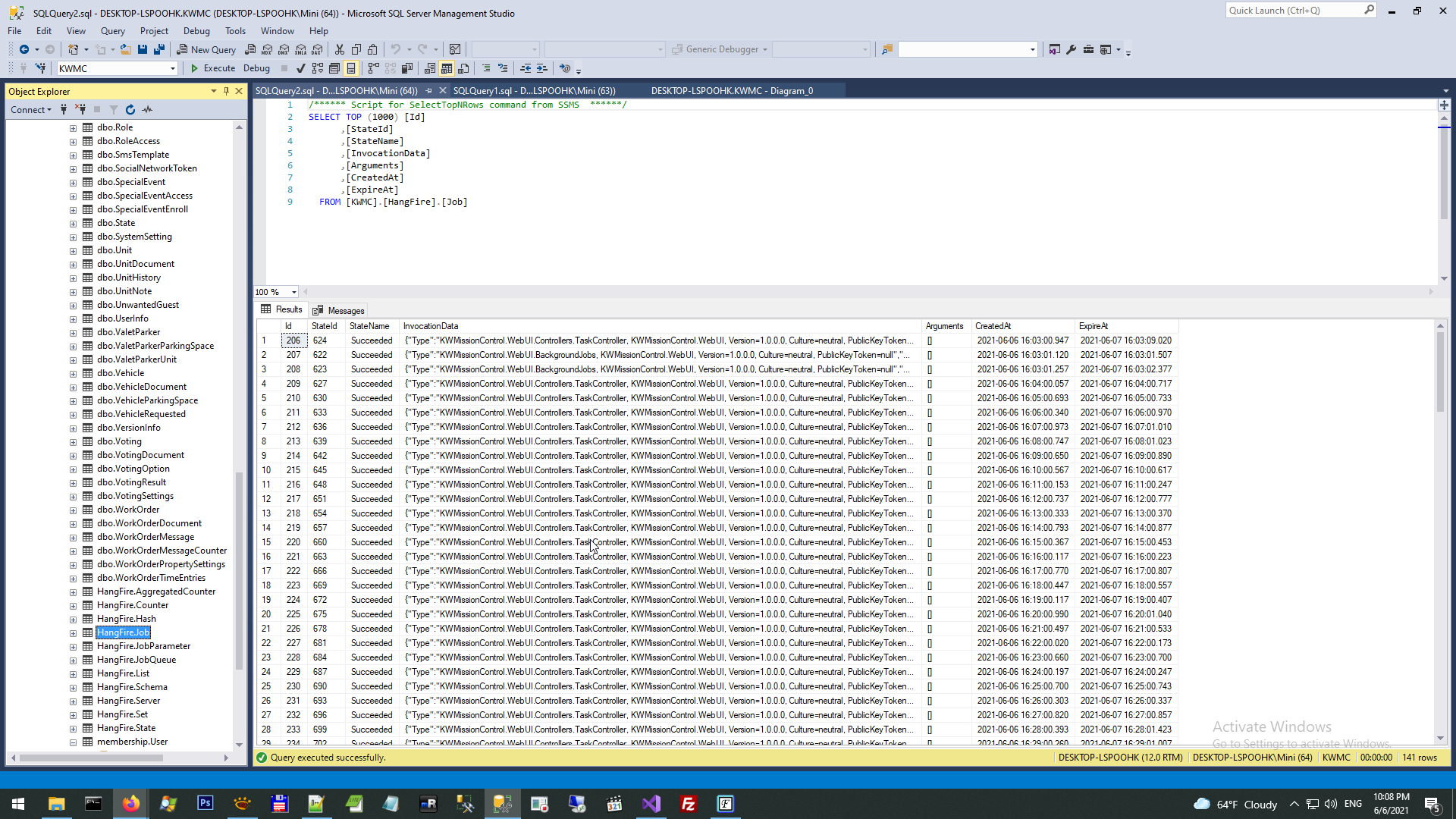Open the KWMC database dropdown
Viewport: 1456px width, 819px height.
click(x=173, y=68)
